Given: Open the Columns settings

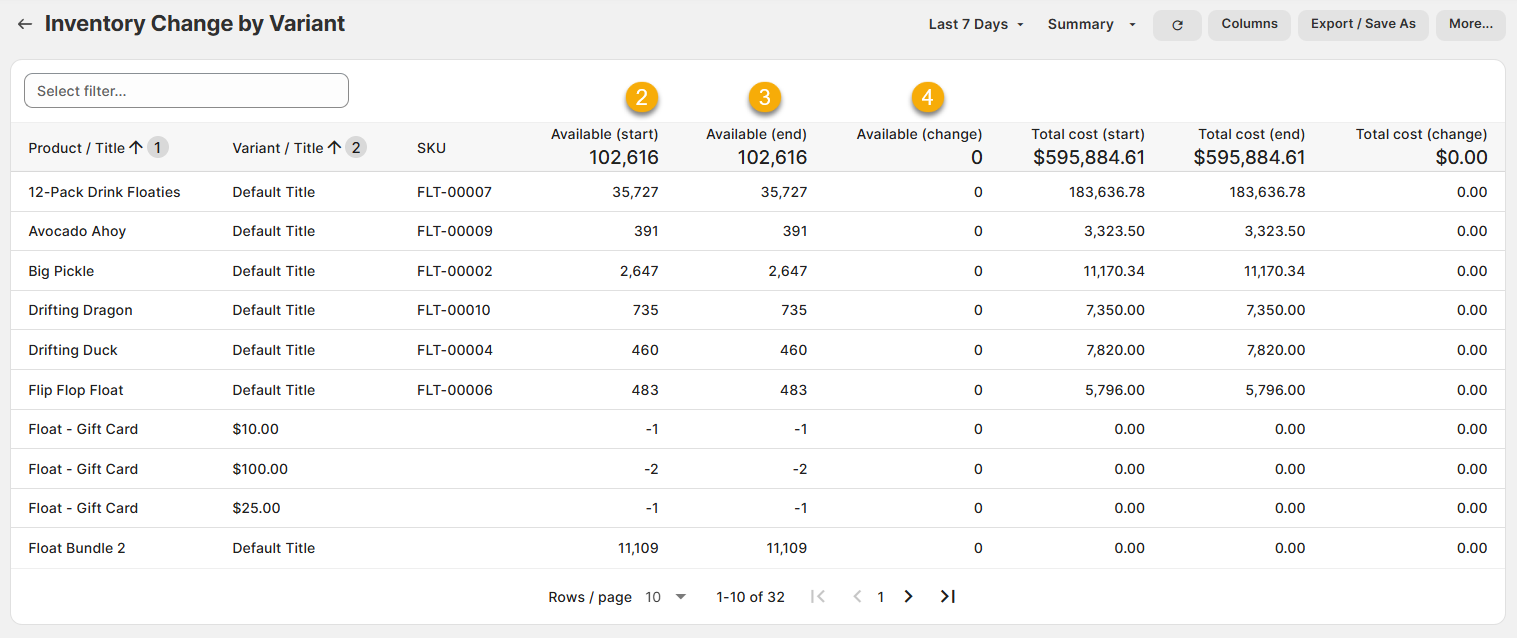Looking at the screenshot, I should pos(1249,24).
